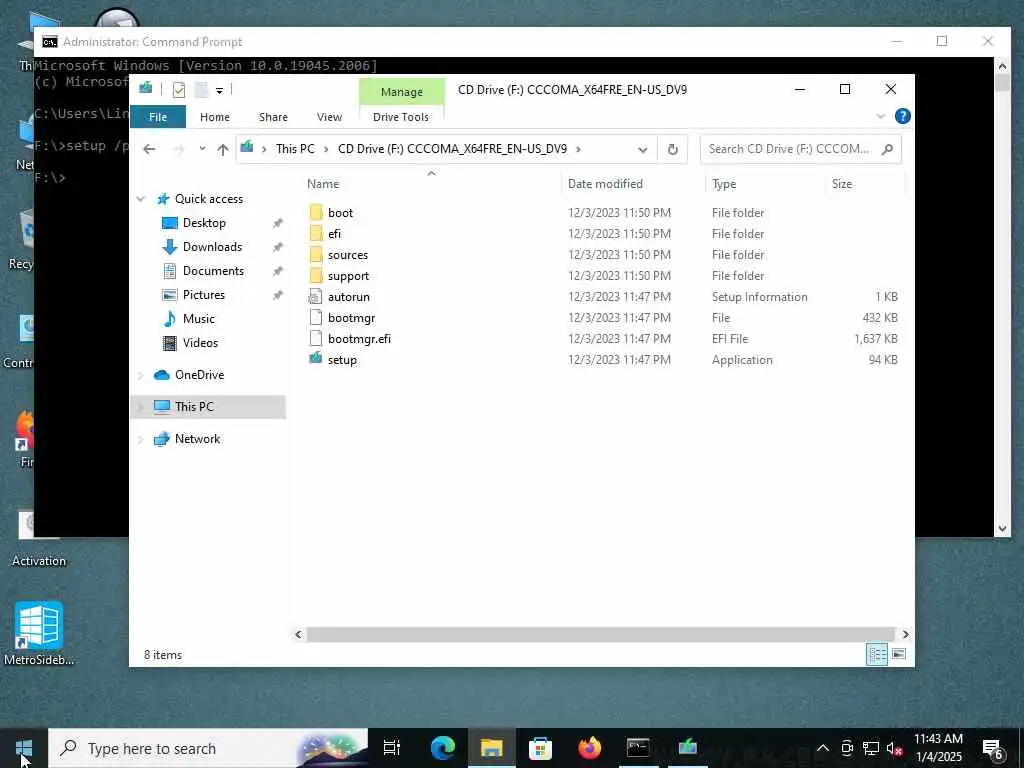The width and height of the screenshot is (1024, 768).
Task: Open the efi folder
Action: (x=334, y=234)
